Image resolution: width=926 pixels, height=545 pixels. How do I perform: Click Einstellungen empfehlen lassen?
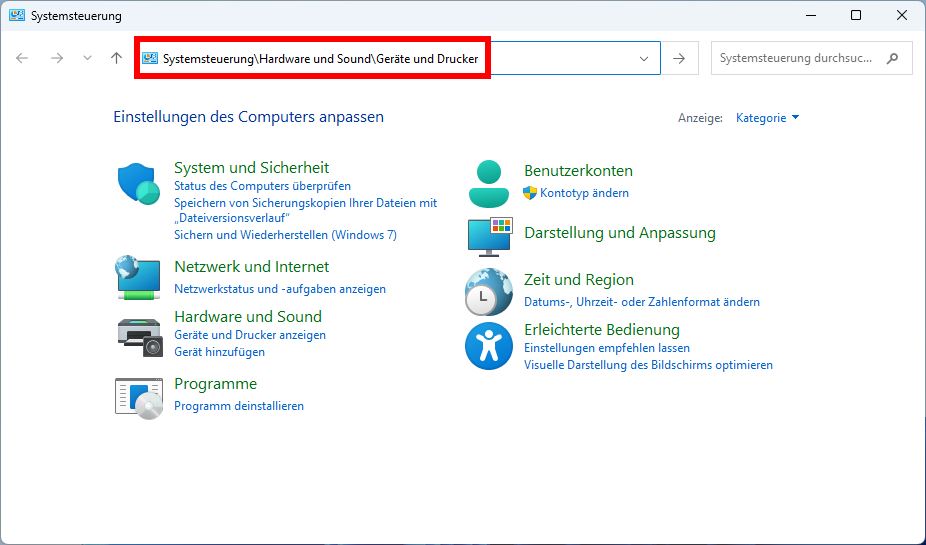tap(607, 348)
